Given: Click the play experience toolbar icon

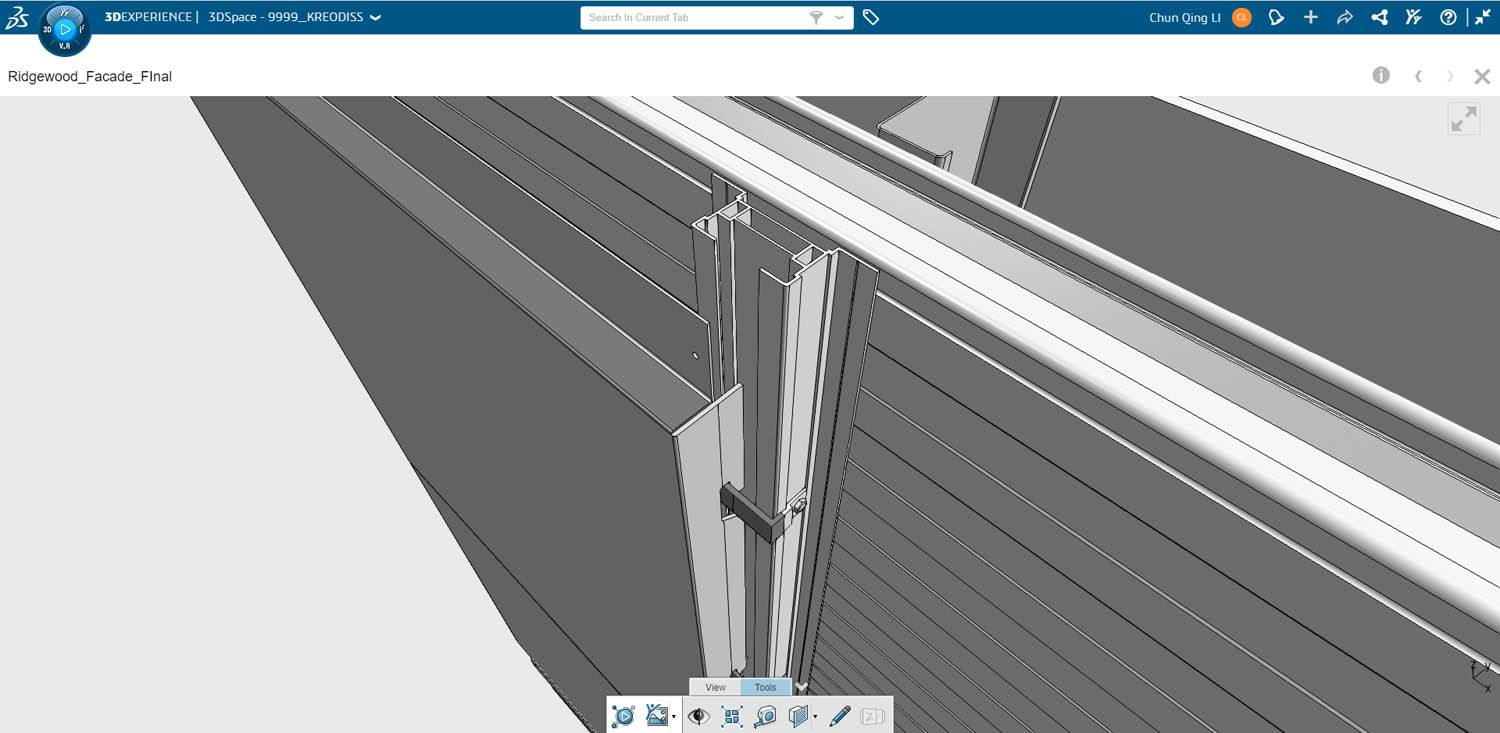Looking at the screenshot, I should (x=623, y=716).
